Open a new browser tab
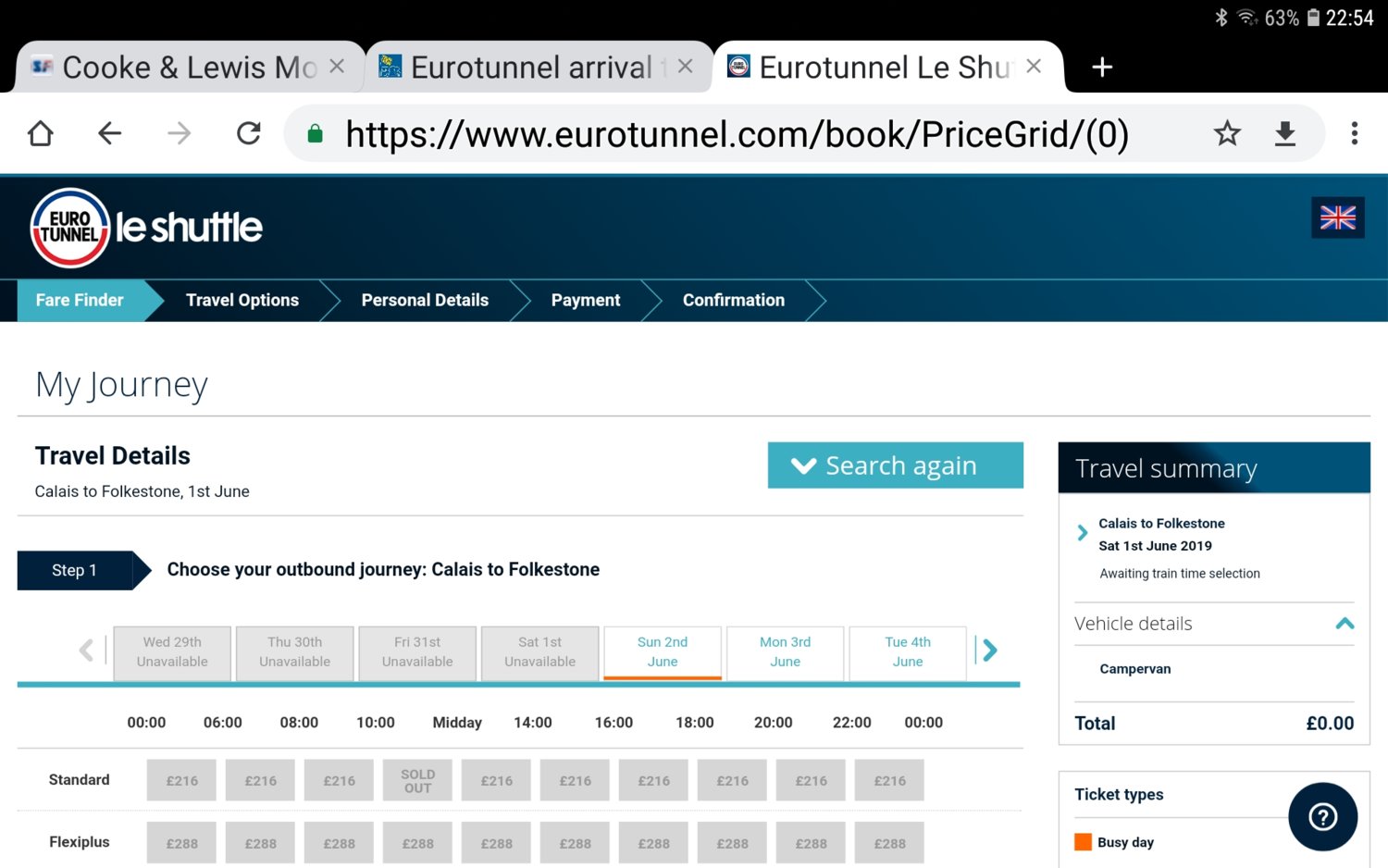This screenshot has height=868, width=1388. (x=1102, y=67)
